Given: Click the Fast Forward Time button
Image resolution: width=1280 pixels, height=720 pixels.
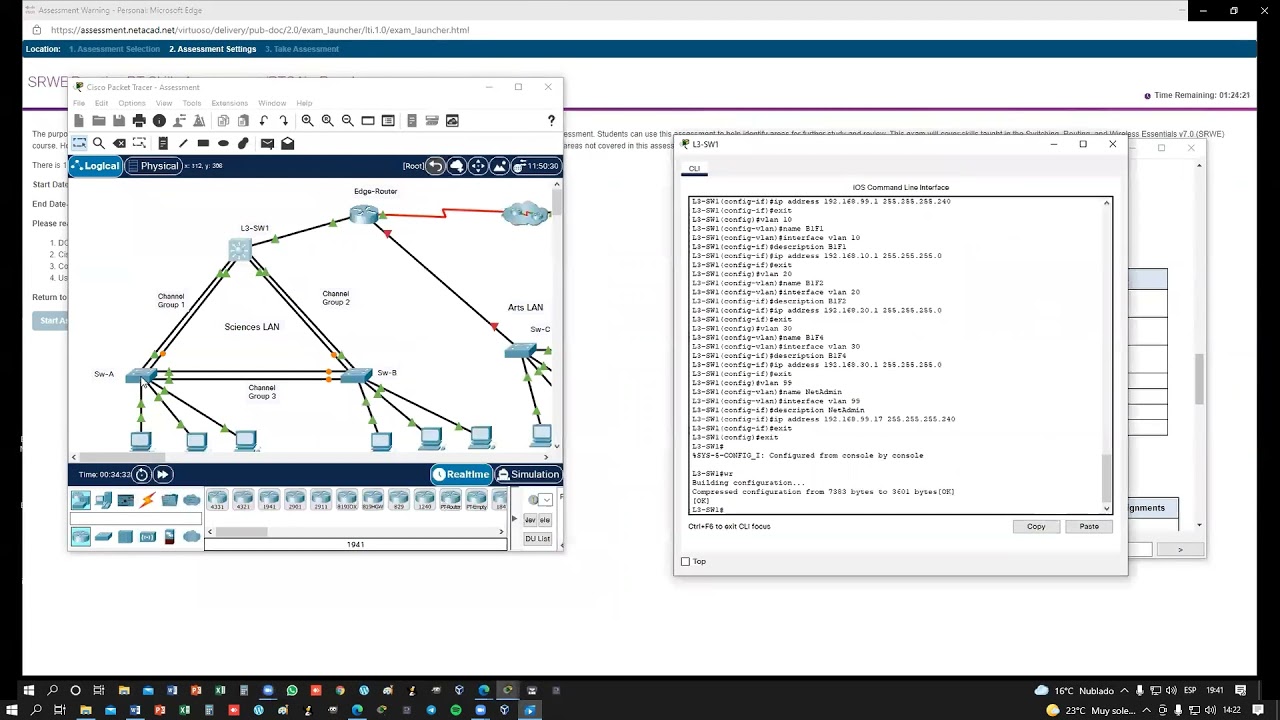Looking at the screenshot, I should click(x=162, y=474).
